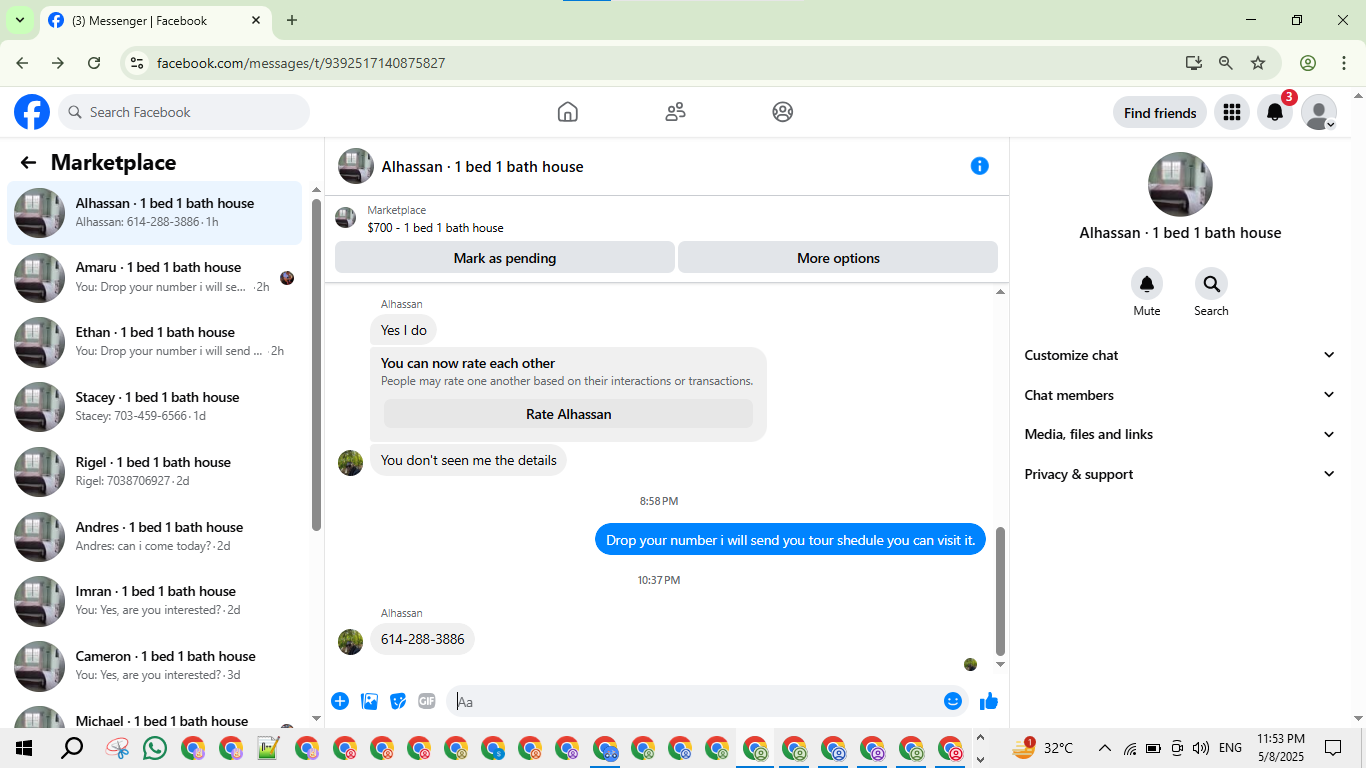The image size is (1366, 768).
Task: Open Stacey 1 bed 1 bath chat
Action: pos(154,407)
